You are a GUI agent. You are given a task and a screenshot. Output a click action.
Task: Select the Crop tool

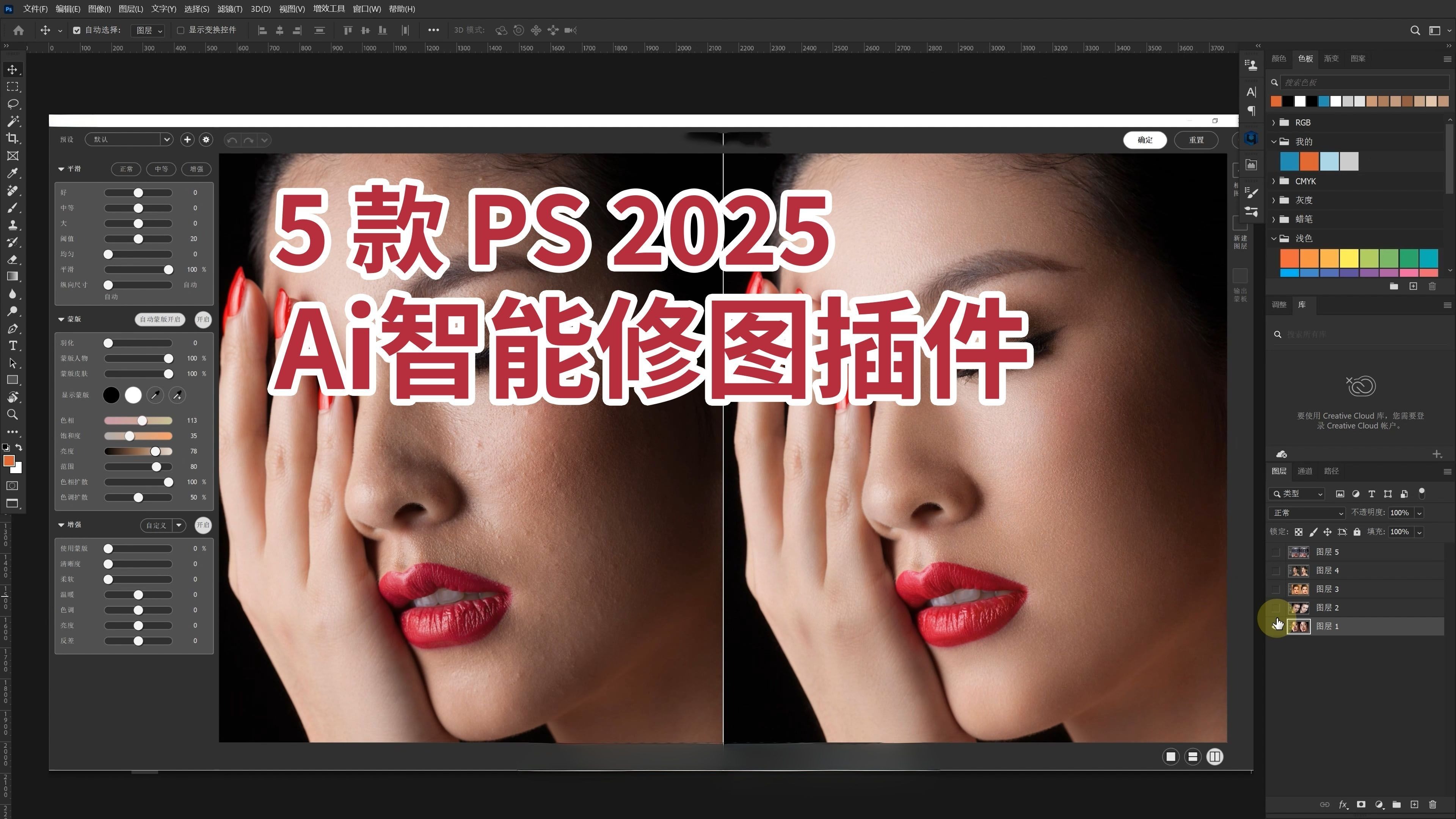13,138
